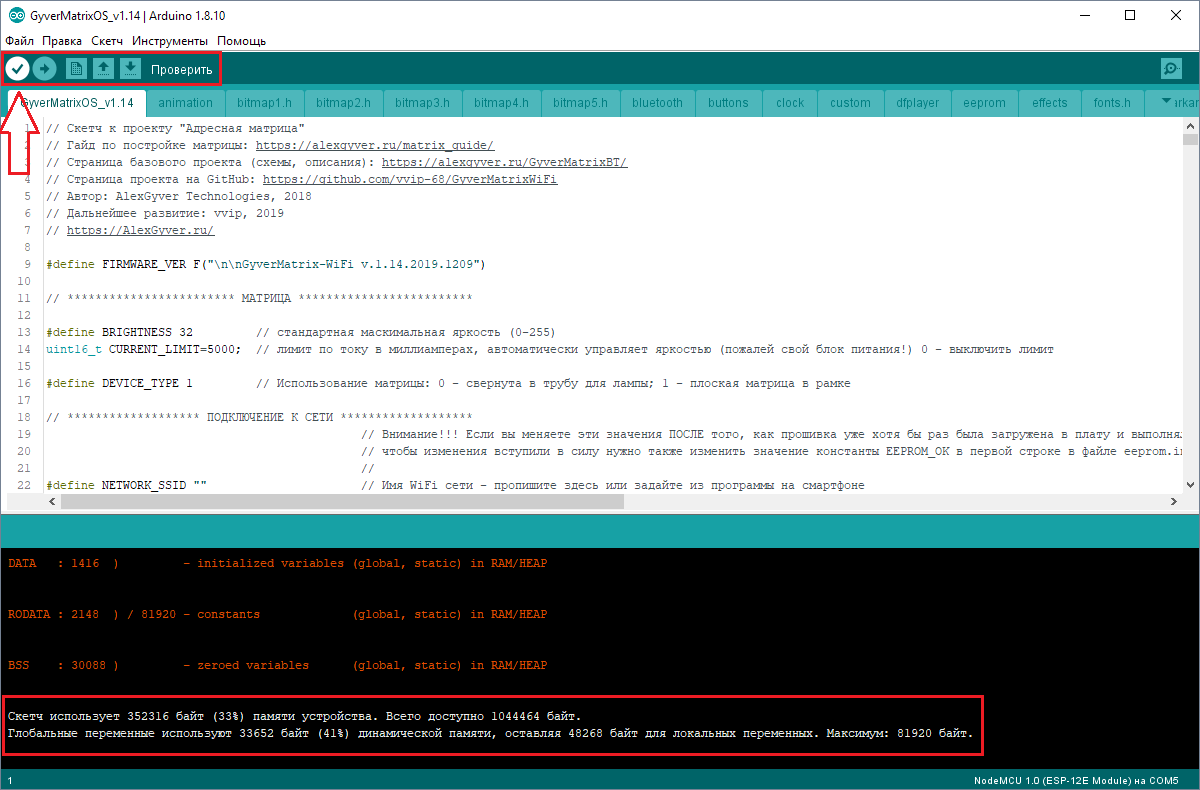1200x790 pixels.
Task: Switch to the fonts.h tab
Action: click(x=1113, y=103)
